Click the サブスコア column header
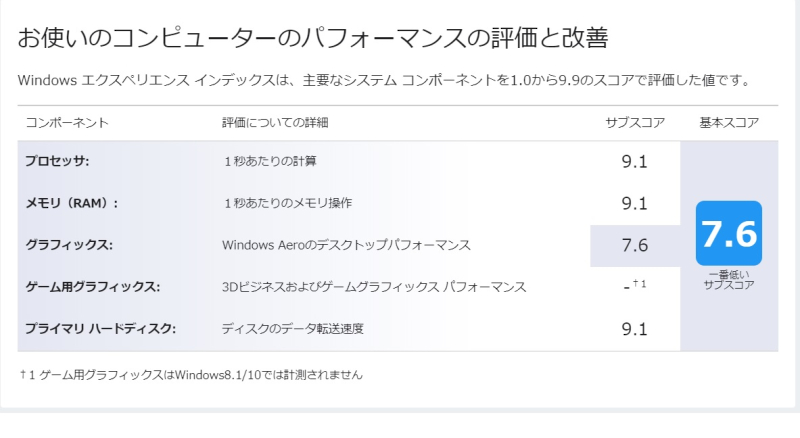Image resolution: width=800 pixels, height=438 pixels. click(x=635, y=123)
